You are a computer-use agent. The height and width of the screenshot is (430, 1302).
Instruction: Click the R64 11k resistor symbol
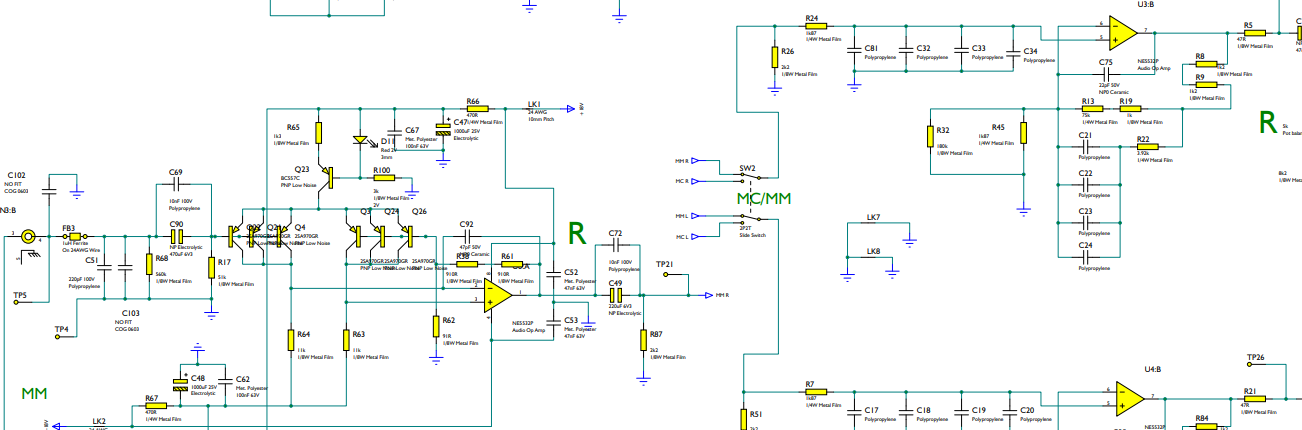click(290, 338)
